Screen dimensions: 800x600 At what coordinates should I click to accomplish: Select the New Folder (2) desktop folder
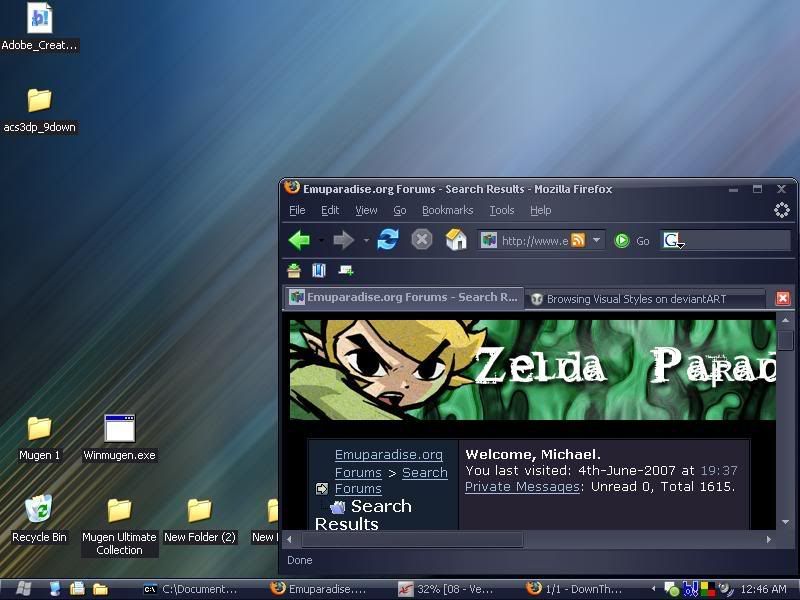(199, 520)
